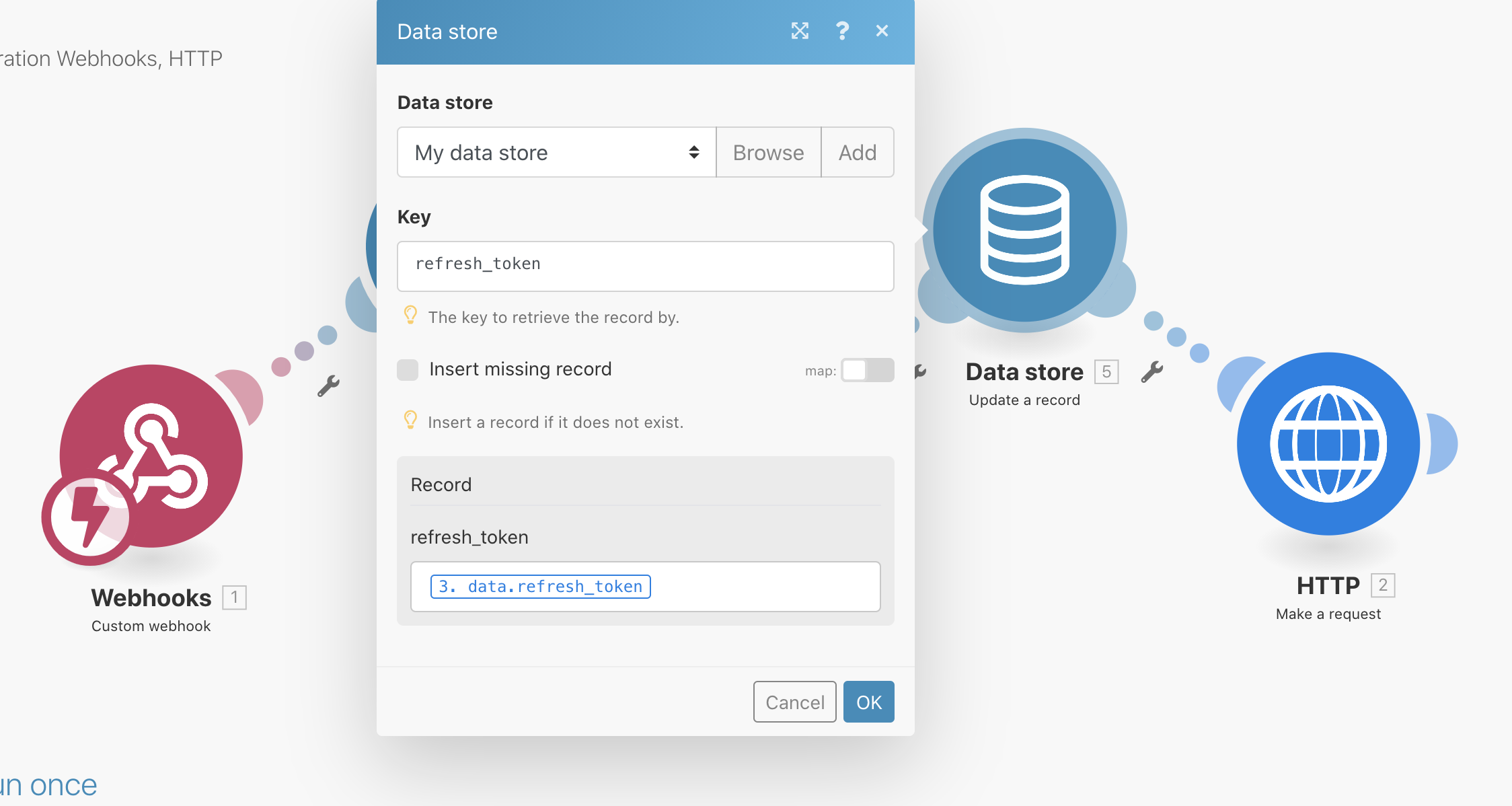Click the Browse button

pos(768,153)
